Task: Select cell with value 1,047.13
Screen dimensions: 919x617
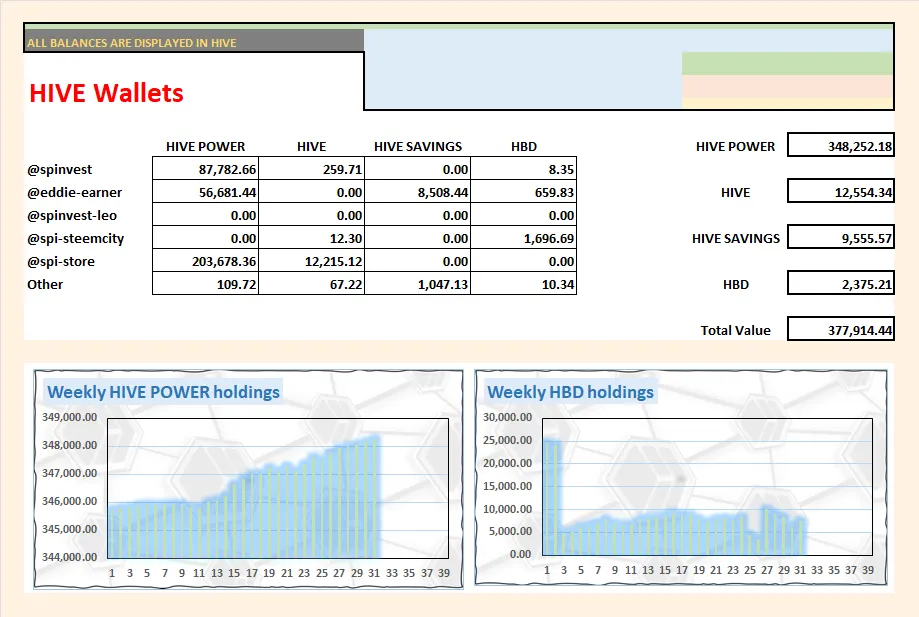Action: point(418,284)
